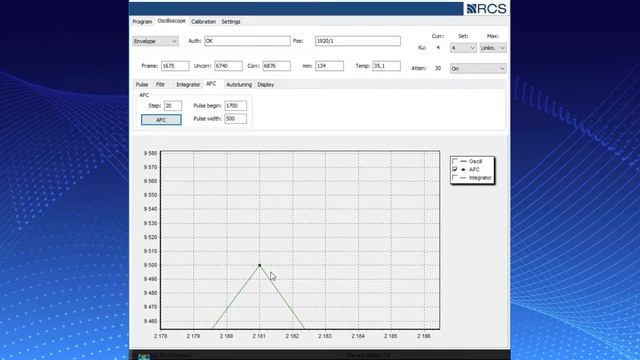640x360 pixels.
Task: Click the Pulse width field
Action: coord(236,119)
